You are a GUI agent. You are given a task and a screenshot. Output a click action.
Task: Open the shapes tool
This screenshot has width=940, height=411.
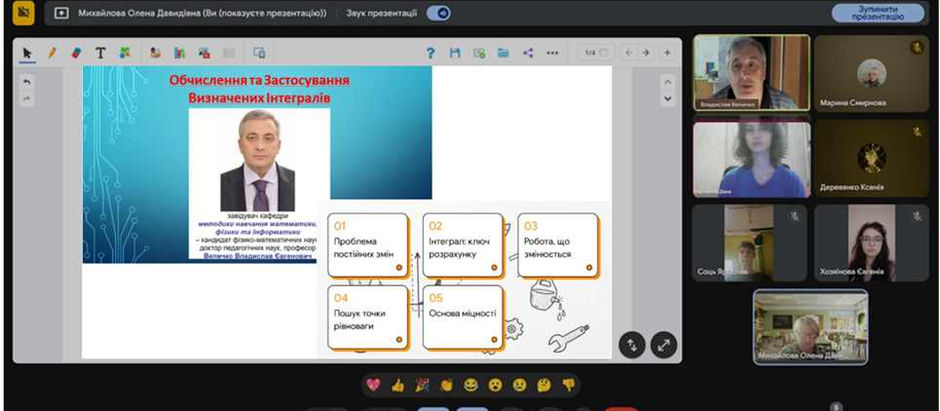tap(125, 53)
